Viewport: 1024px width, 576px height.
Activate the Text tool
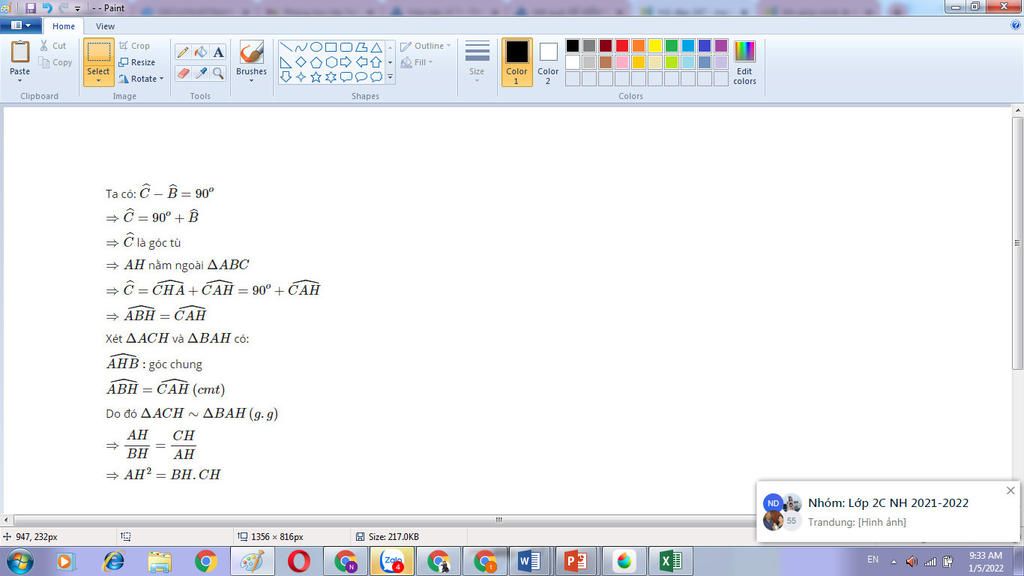(218, 52)
